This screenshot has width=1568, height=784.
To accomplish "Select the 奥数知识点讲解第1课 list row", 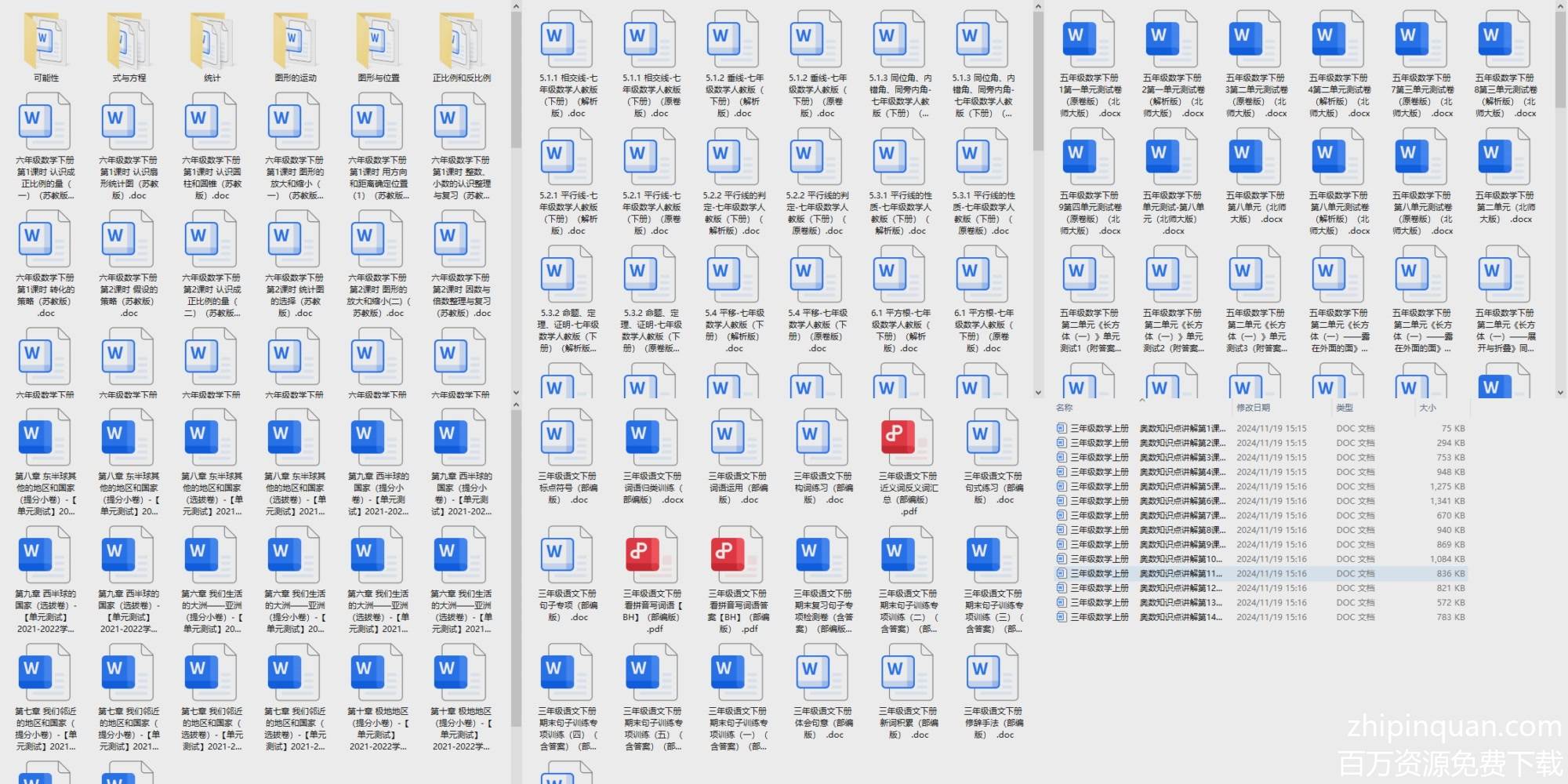I will pos(1261,429).
